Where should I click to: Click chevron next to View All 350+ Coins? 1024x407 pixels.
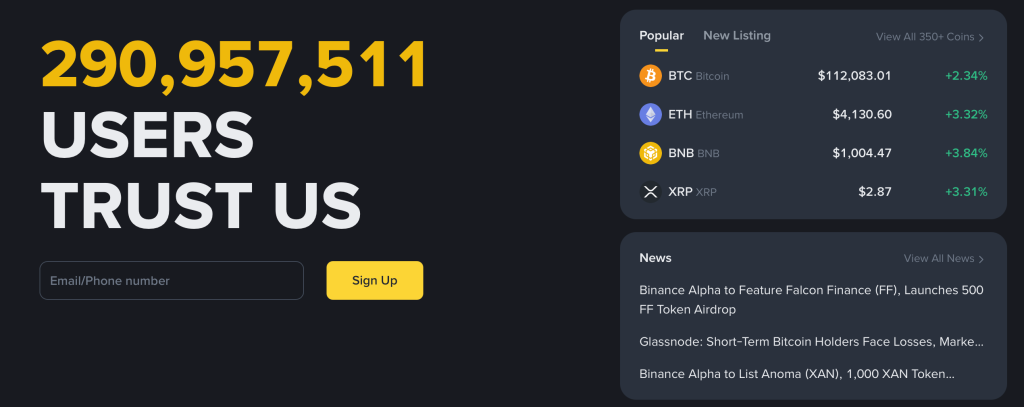(x=982, y=38)
